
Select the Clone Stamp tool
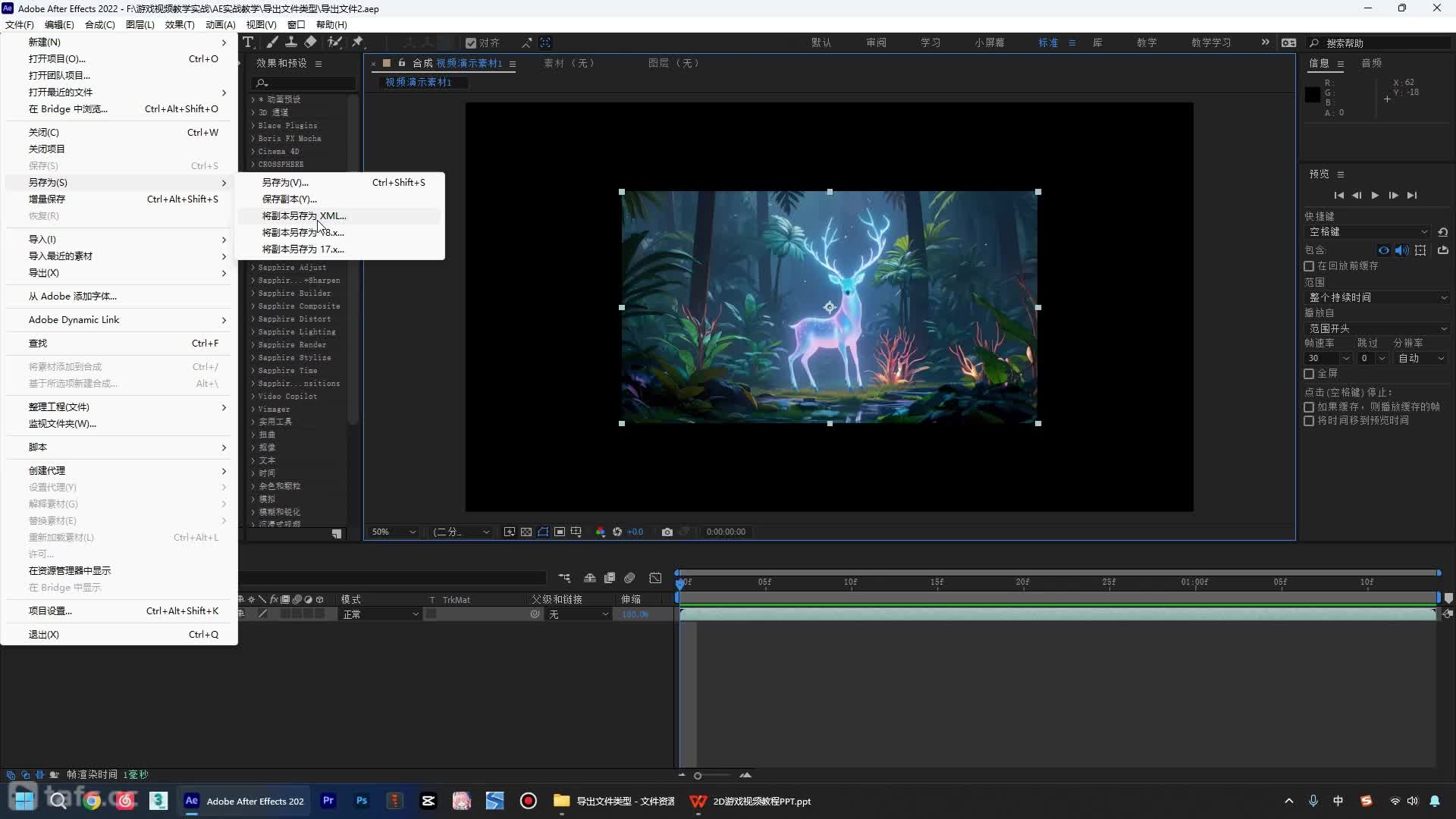tap(290, 42)
